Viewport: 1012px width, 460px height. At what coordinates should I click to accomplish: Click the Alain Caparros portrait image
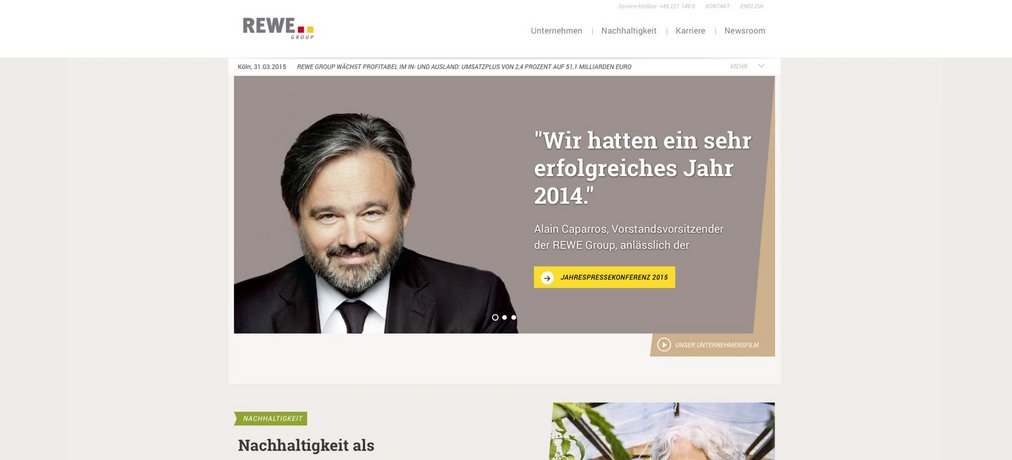point(374,223)
